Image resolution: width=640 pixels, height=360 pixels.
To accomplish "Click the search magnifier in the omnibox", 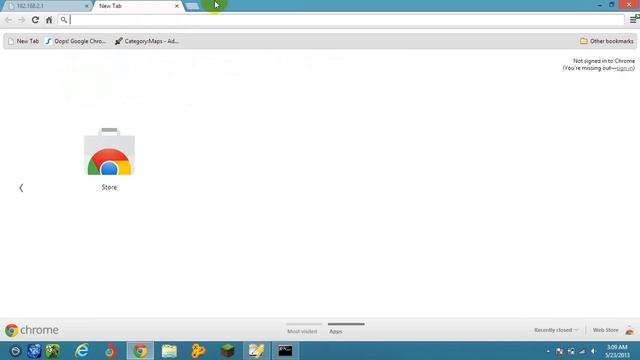I will pos(64,20).
